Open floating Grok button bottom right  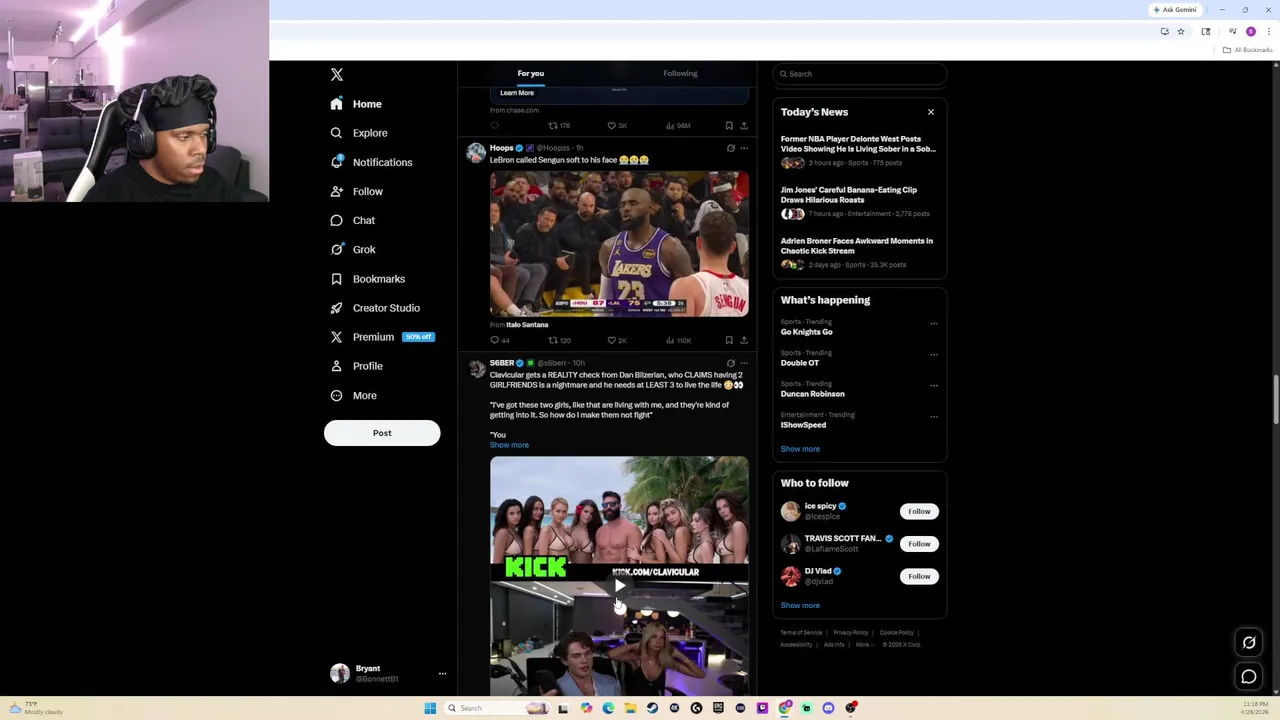(1249, 643)
